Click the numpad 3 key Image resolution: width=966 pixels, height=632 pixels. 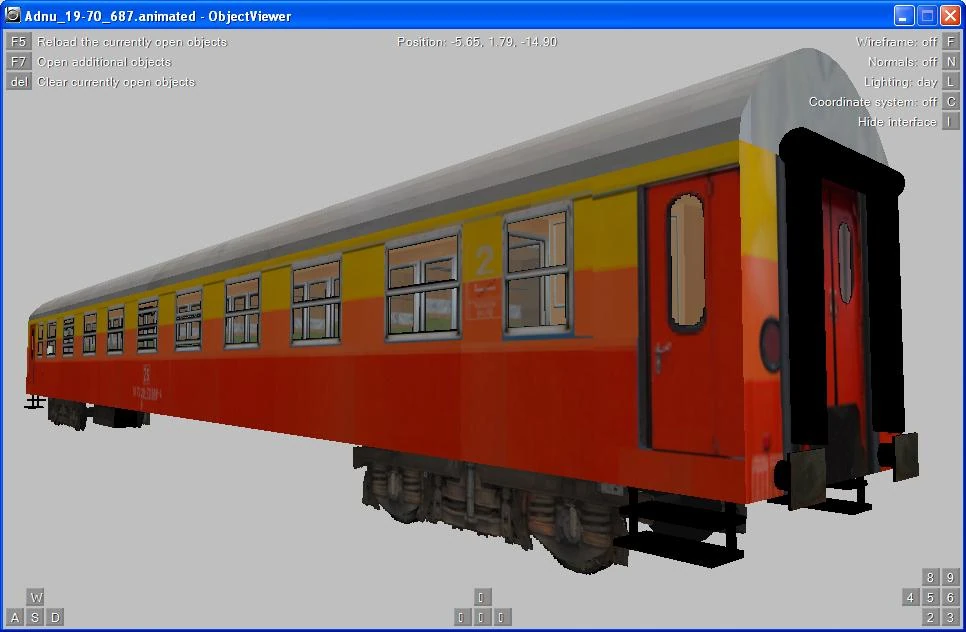pyautogui.click(x=951, y=617)
